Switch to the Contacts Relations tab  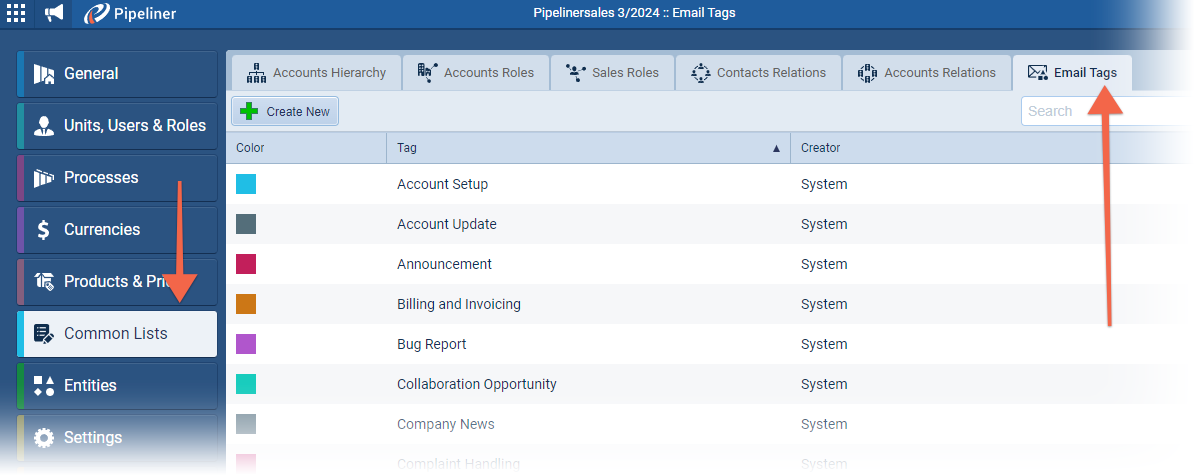tap(758, 73)
